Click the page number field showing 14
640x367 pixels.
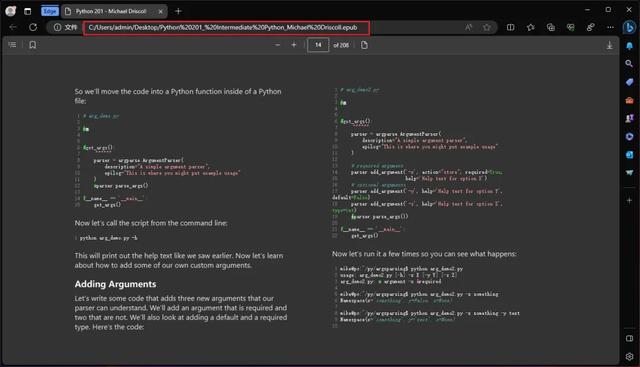(x=318, y=45)
